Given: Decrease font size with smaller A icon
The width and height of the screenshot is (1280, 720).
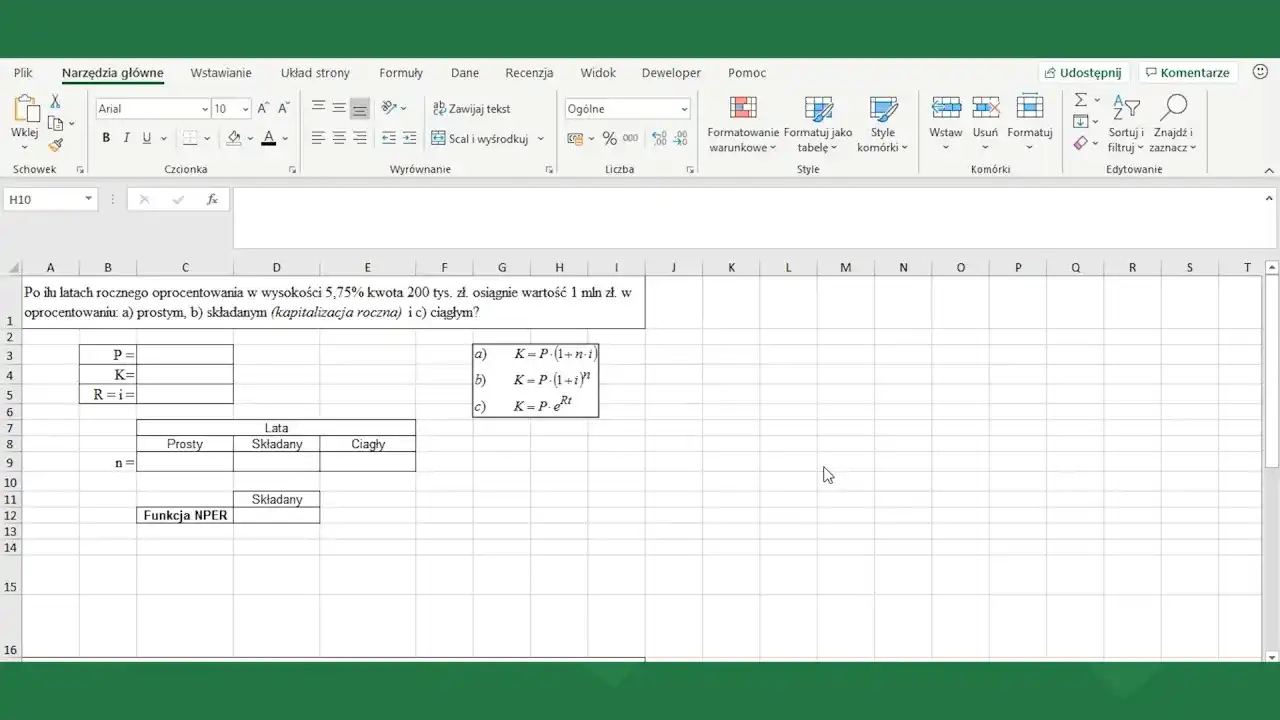Looking at the screenshot, I should [284, 108].
